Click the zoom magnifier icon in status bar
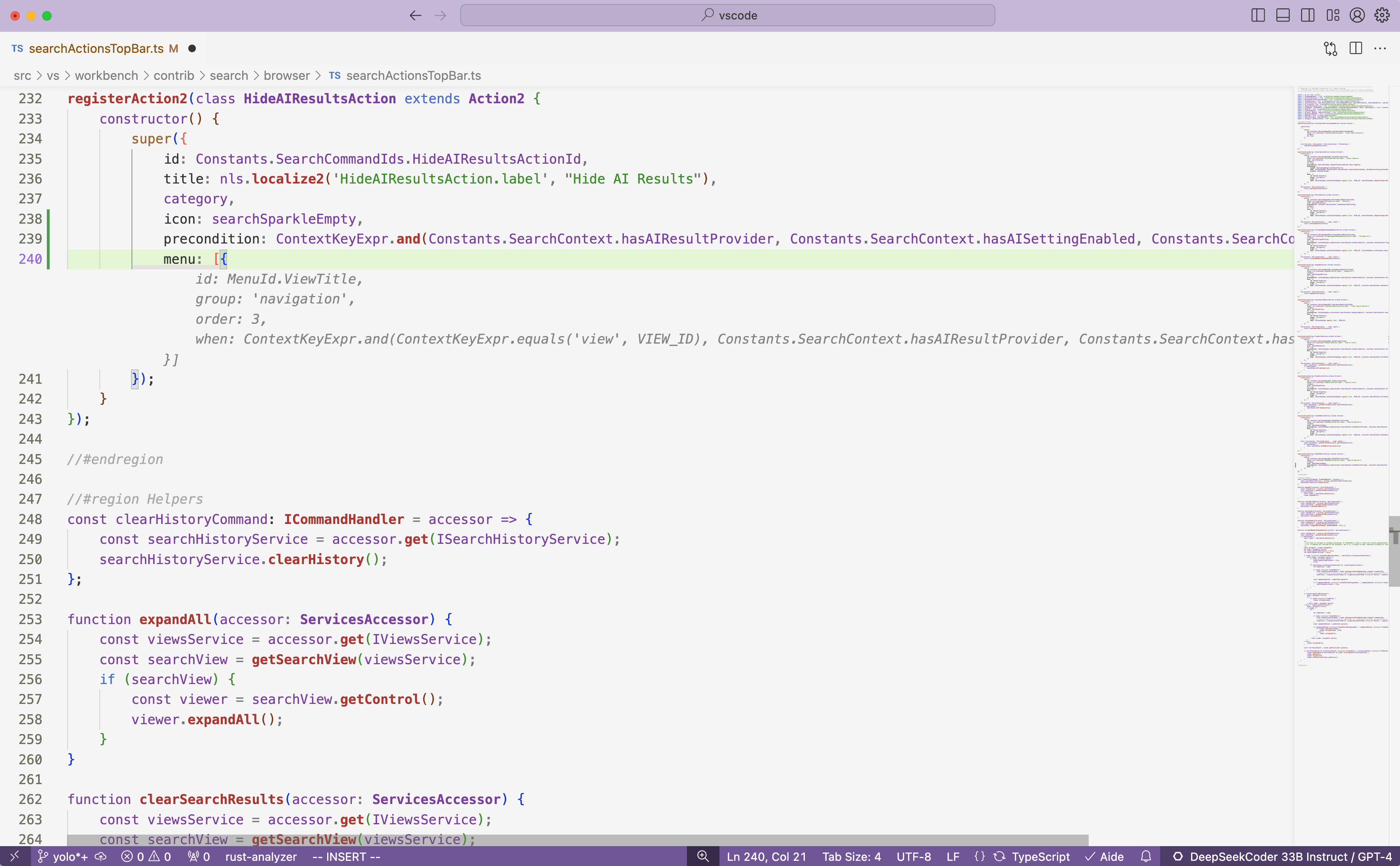Image resolution: width=1400 pixels, height=866 pixels. [x=703, y=856]
